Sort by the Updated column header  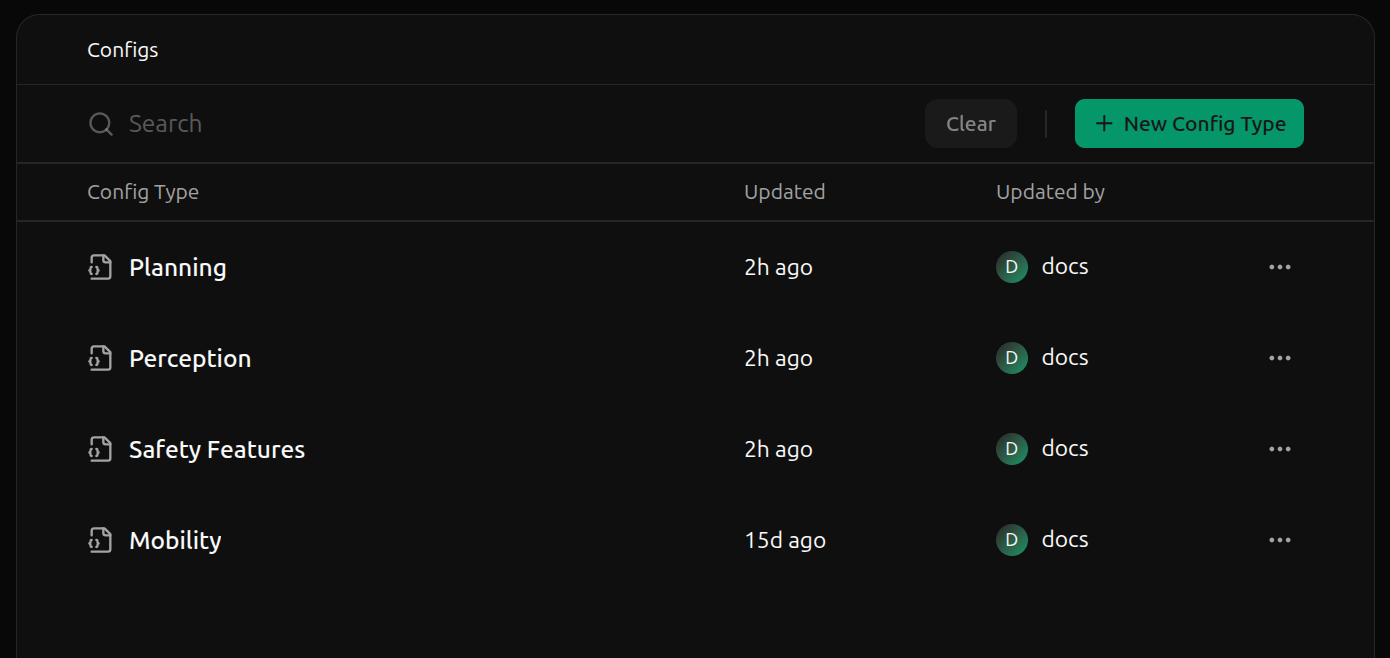(x=785, y=192)
